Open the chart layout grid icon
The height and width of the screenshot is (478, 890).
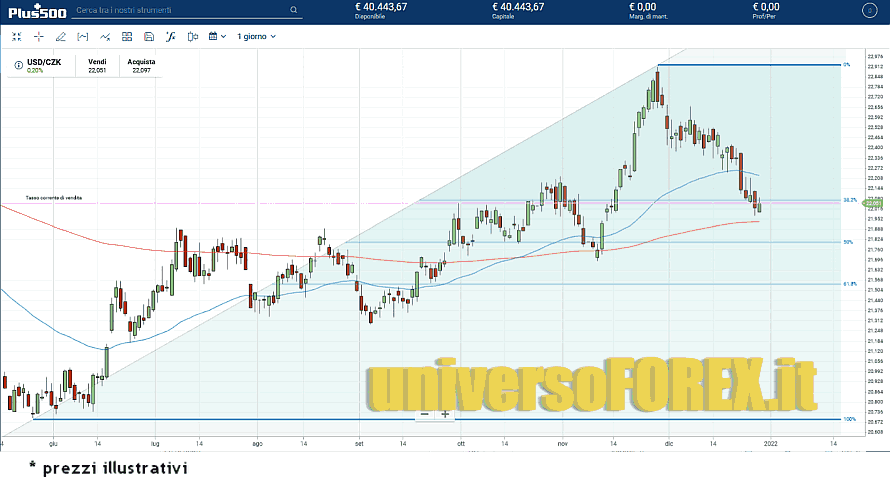pyautogui.click(x=127, y=36)
